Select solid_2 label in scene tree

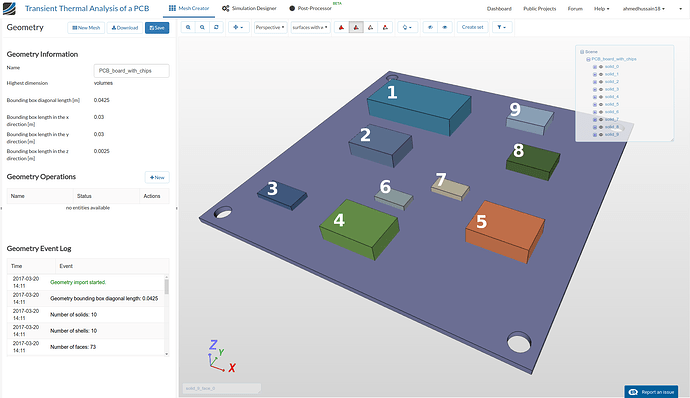tap(612, 82)
